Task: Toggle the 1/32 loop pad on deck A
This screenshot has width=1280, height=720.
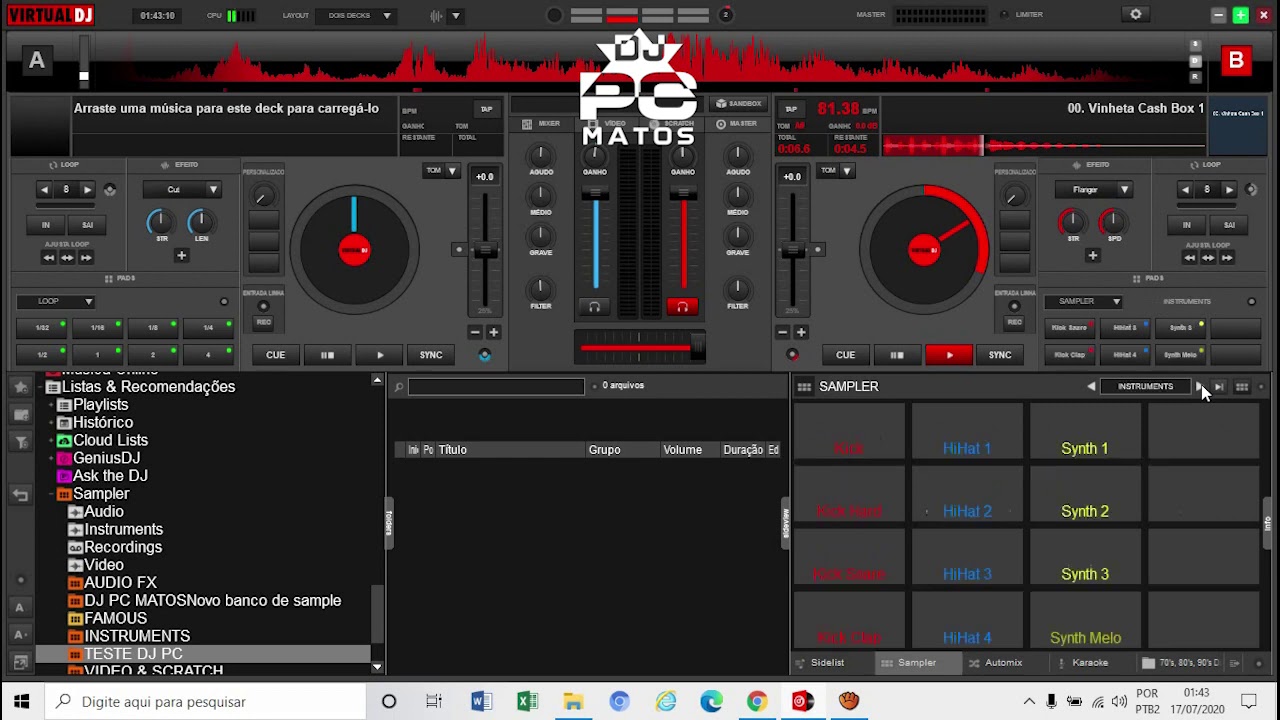Action: tap(42, 328)
